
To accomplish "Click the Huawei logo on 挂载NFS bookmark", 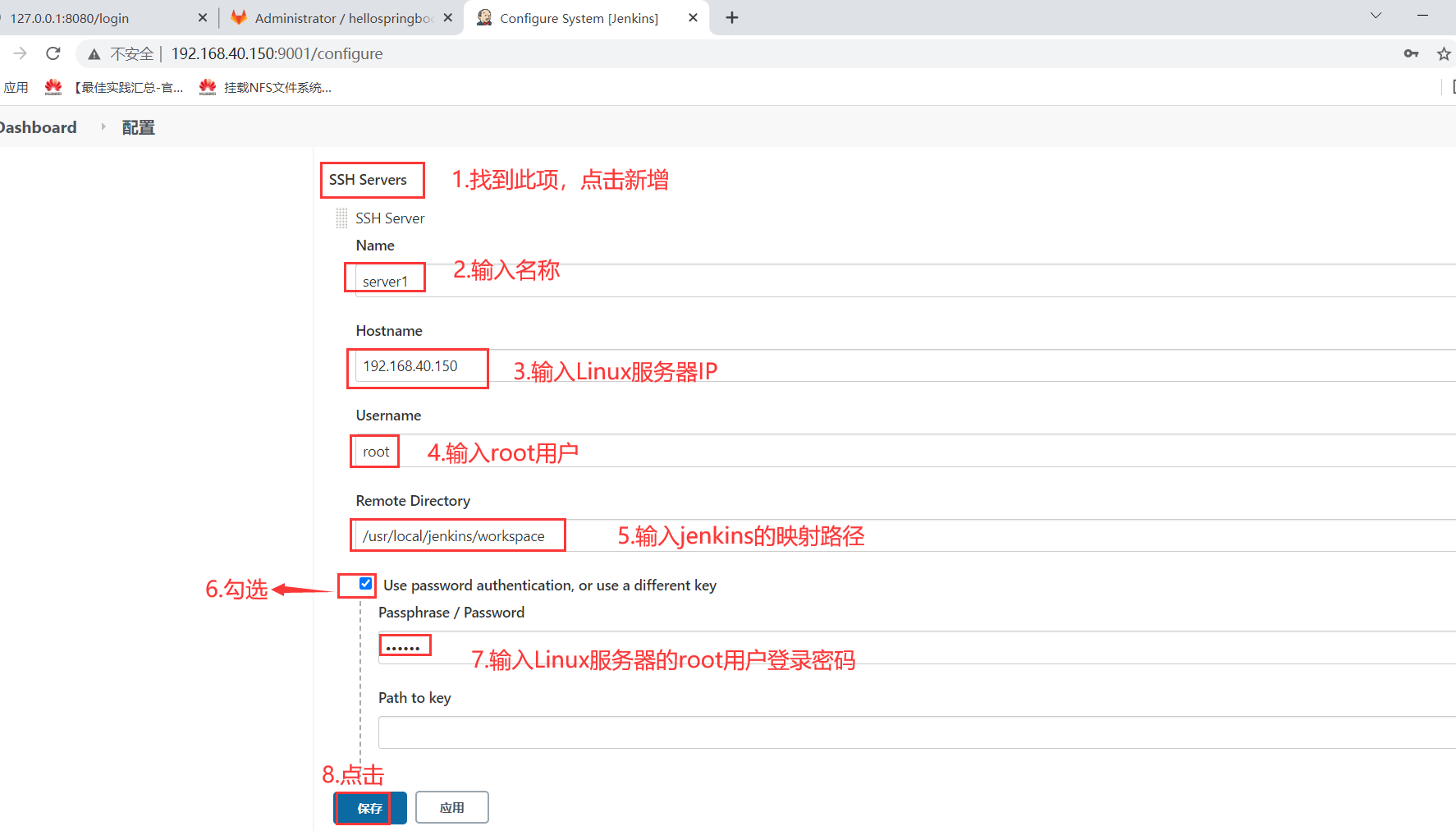I will pos(208,87).
